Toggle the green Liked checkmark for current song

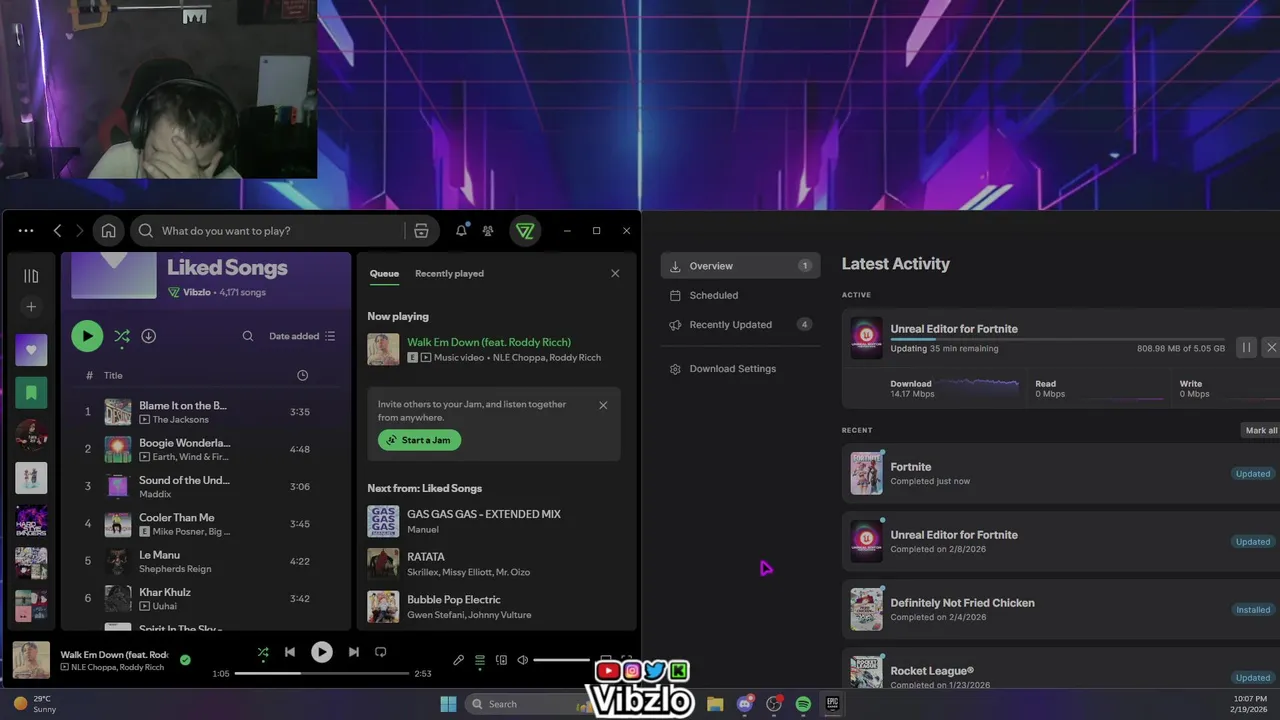185,660
